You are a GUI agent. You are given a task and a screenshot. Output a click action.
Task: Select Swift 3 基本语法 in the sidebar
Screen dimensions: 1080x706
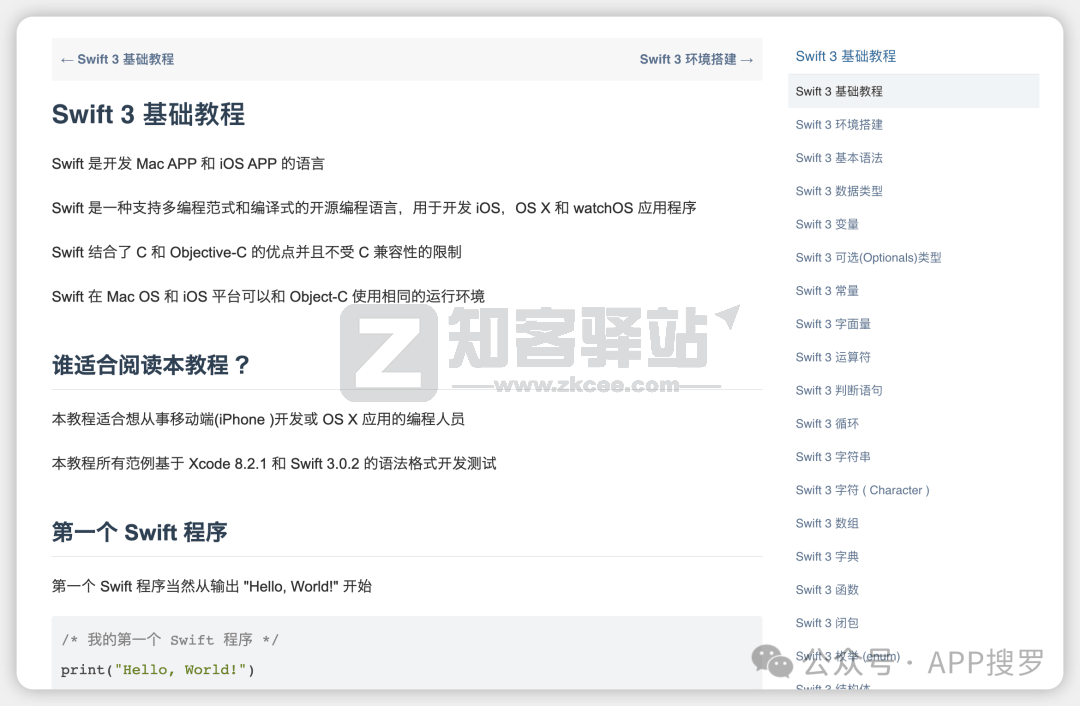(839, 157)
